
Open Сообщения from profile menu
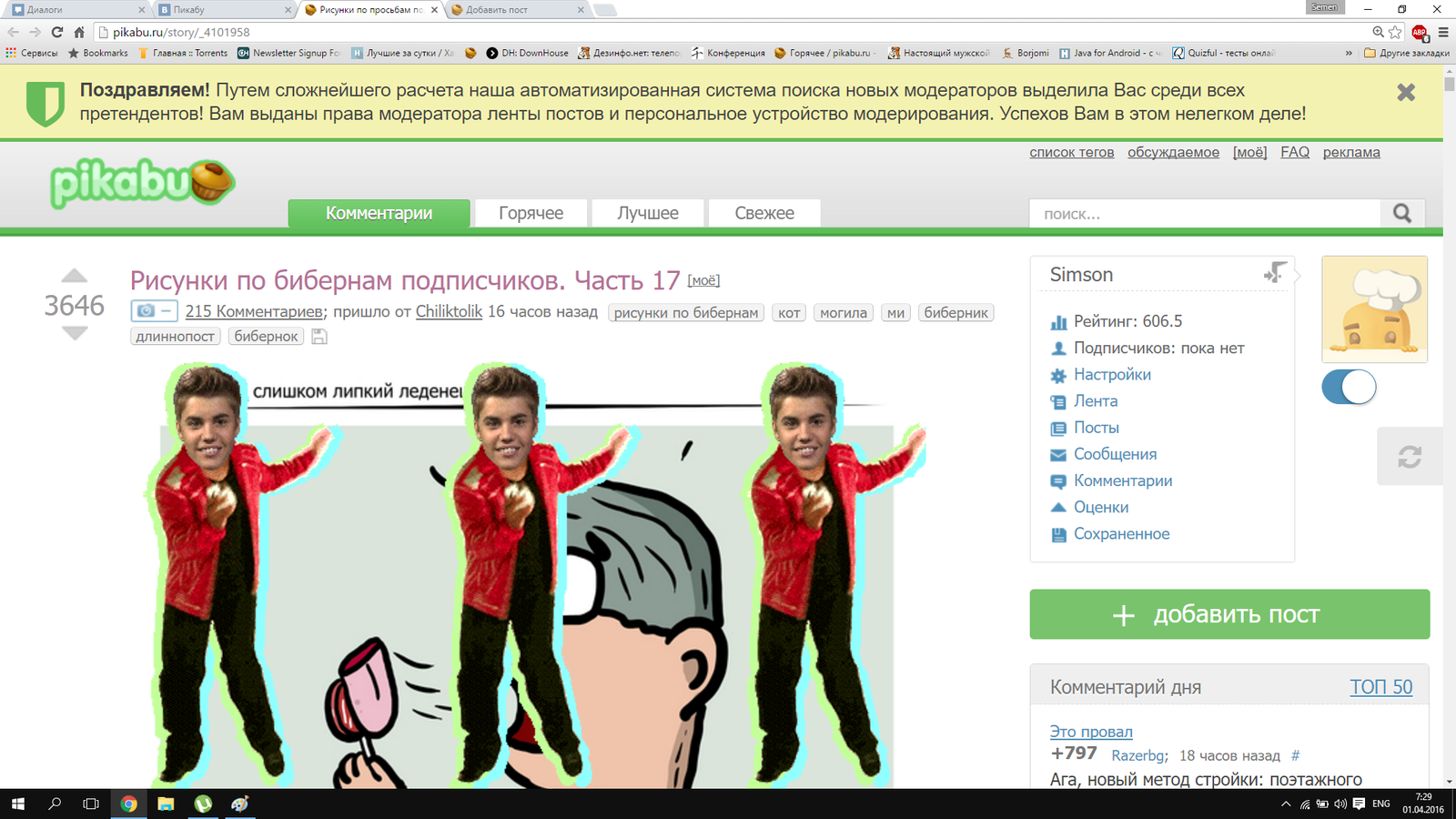tap(1115, 454)
